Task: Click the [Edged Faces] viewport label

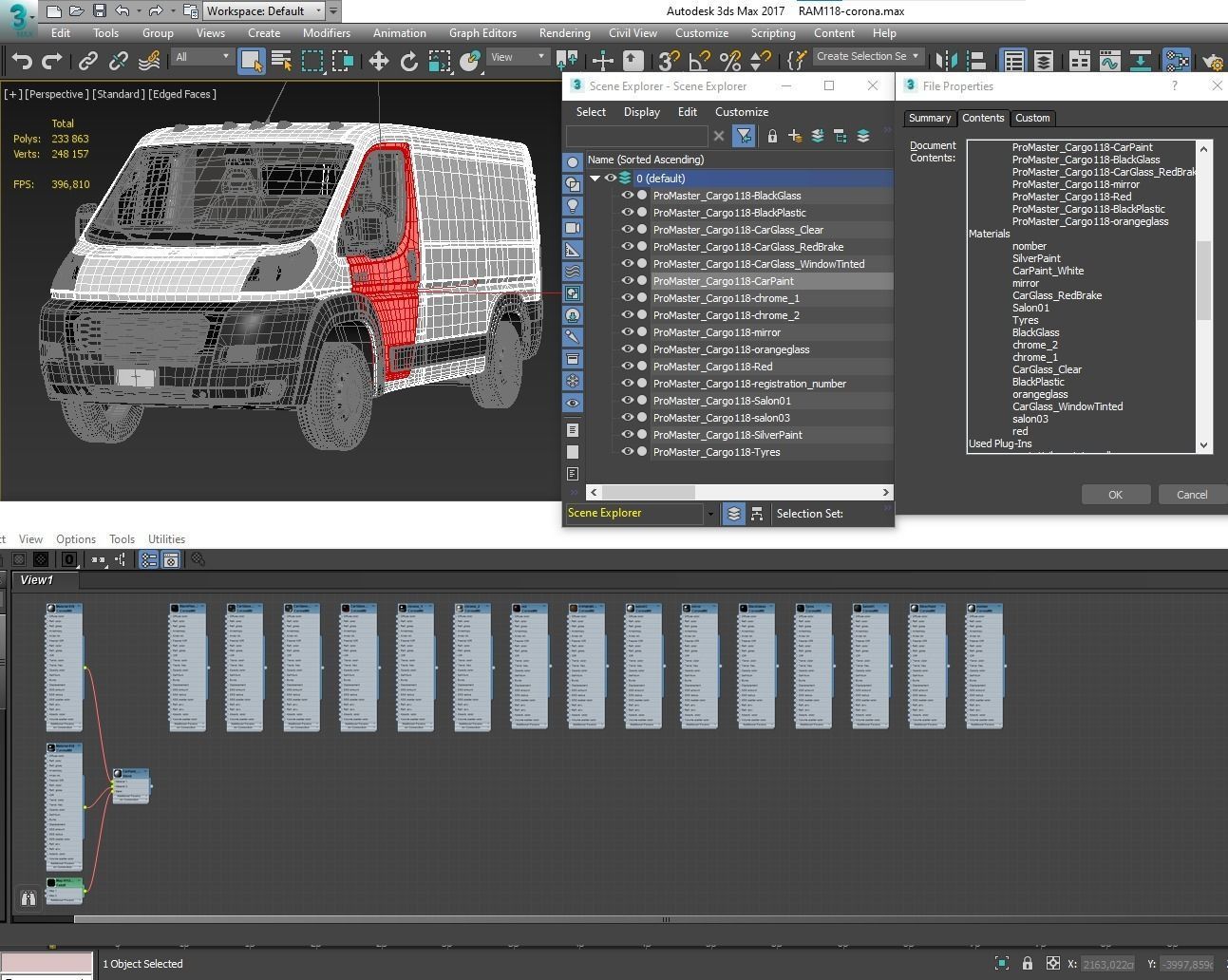Action: click(x=182, y=94)
